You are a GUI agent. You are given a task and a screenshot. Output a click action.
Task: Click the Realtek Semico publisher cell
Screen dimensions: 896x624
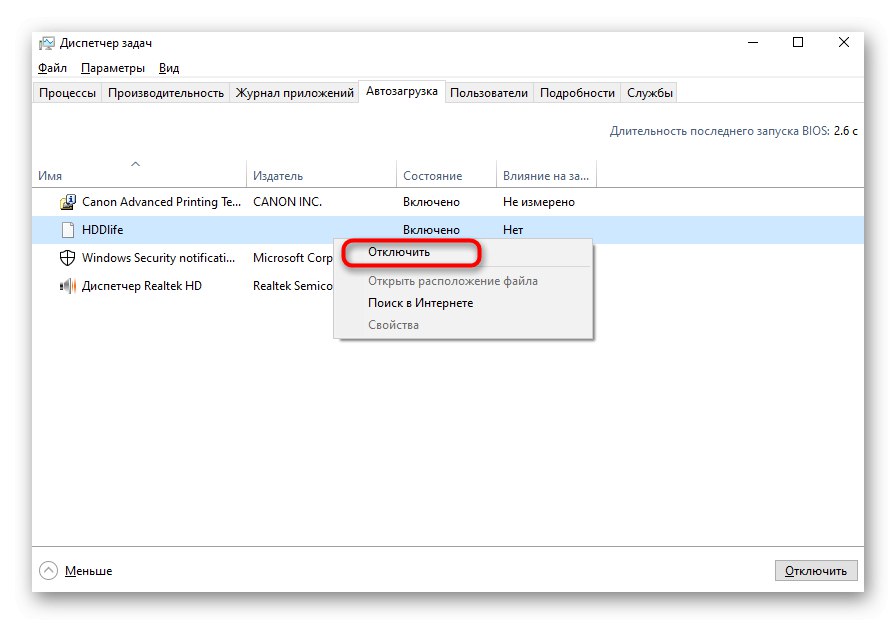coord(293,286)
